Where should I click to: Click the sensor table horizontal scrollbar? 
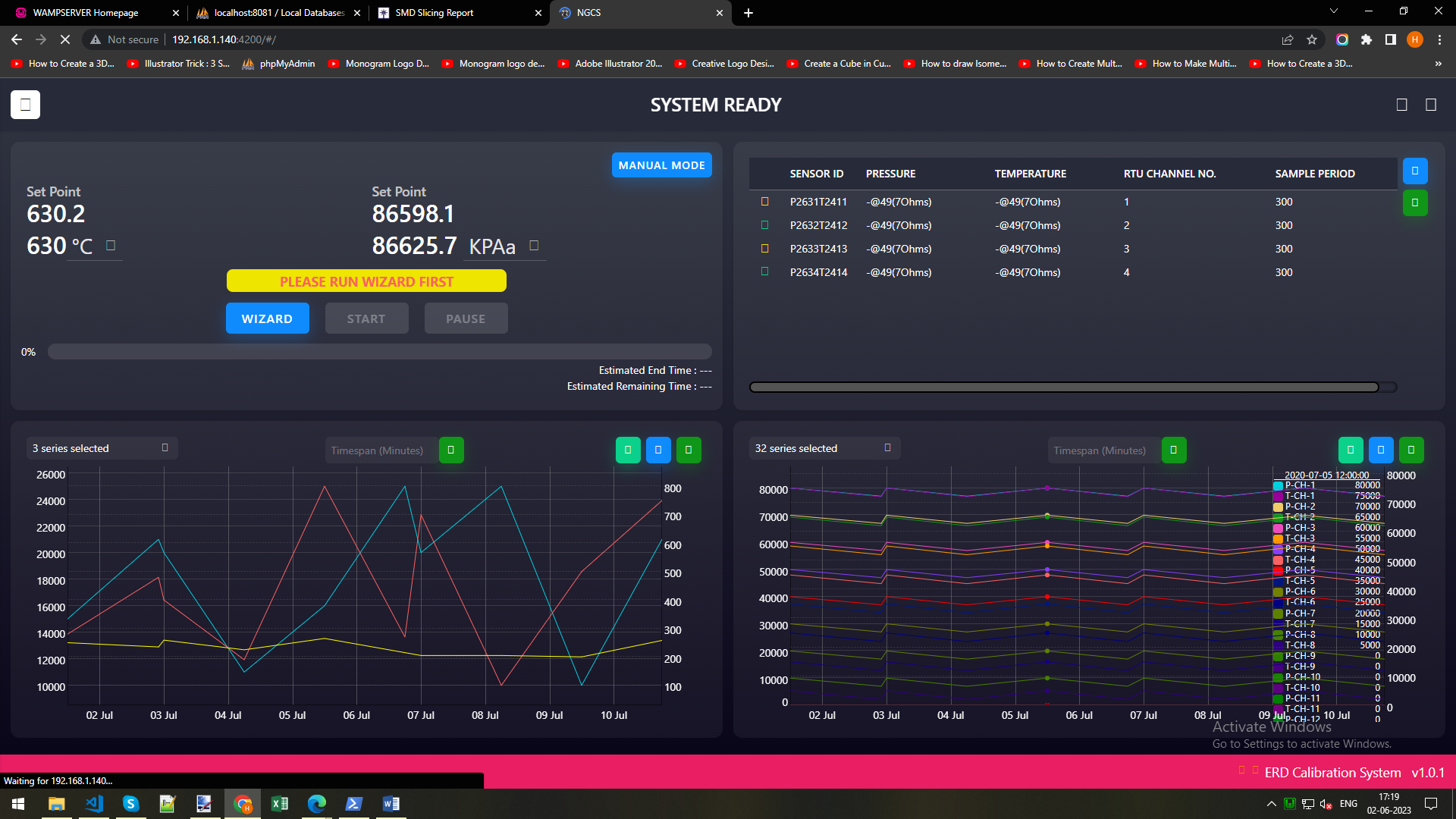tap(1063, 388)
